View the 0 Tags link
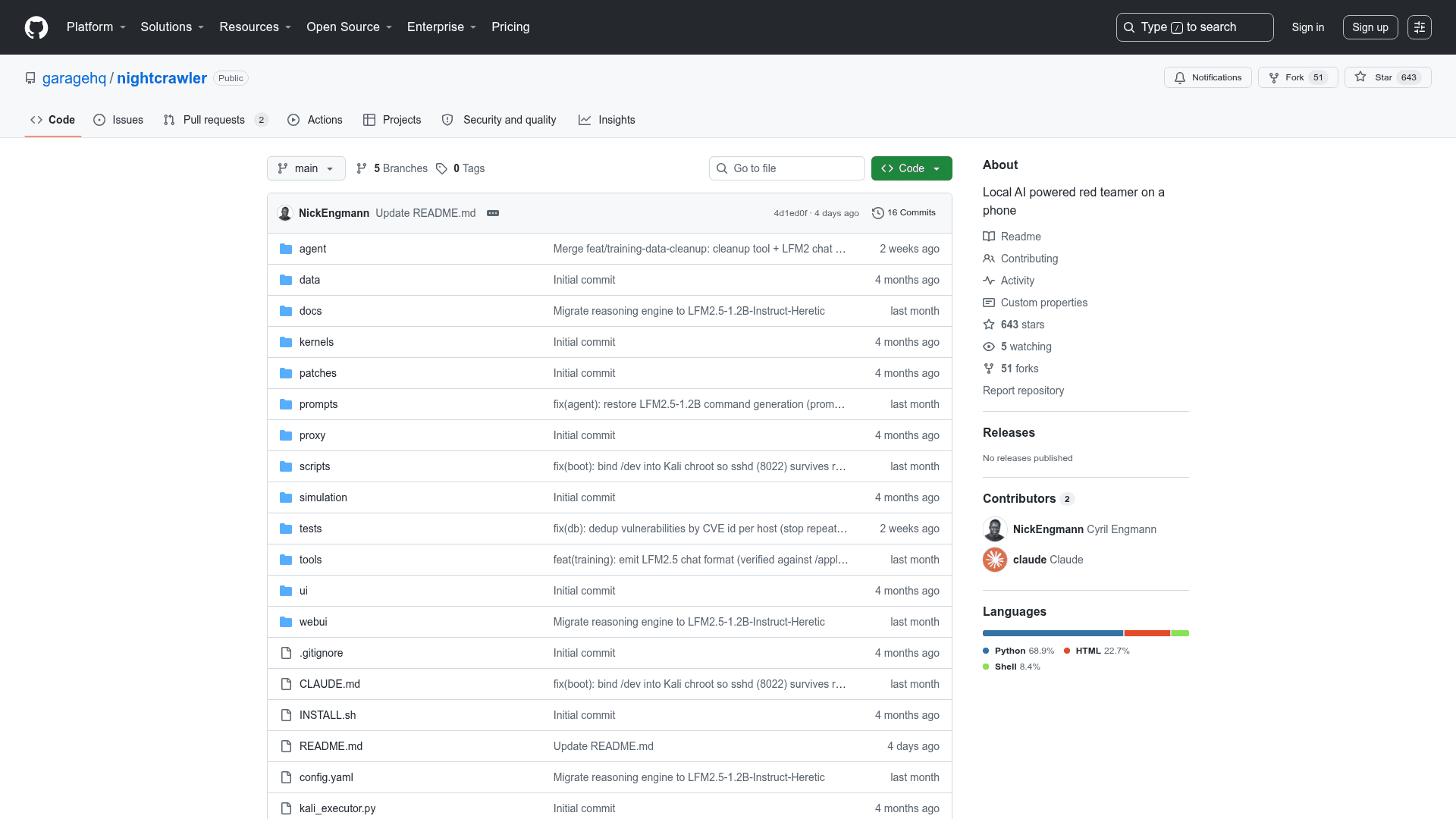The image size is (1456, 819). 460,168
